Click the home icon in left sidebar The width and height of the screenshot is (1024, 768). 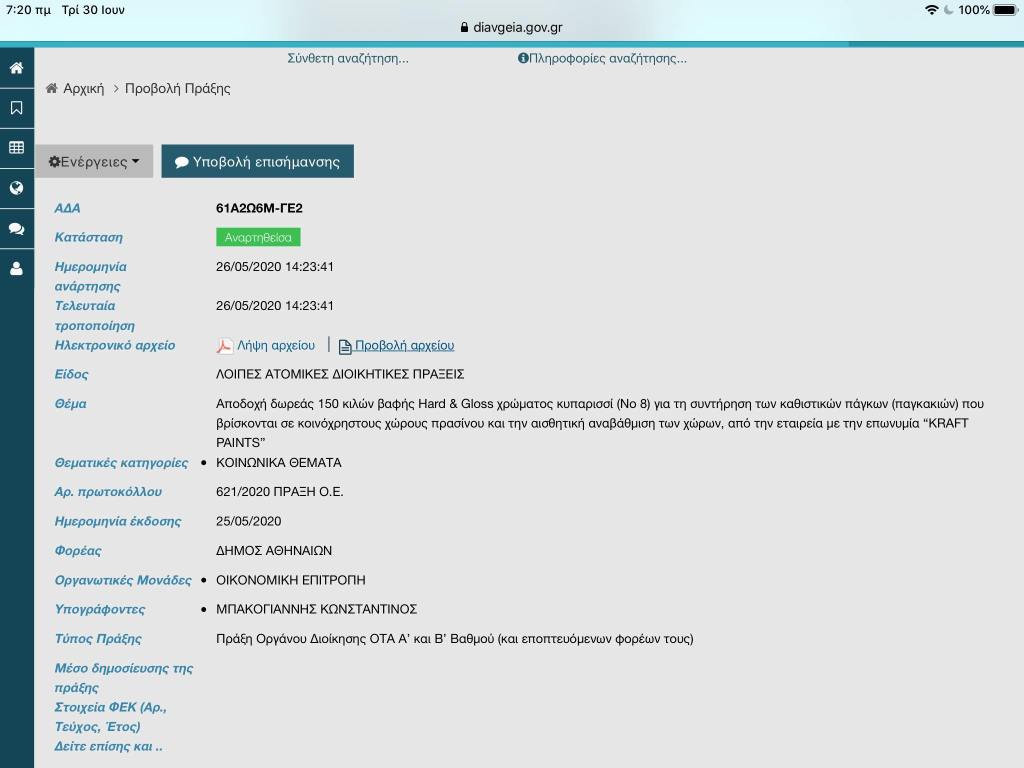tap(16, 68)
